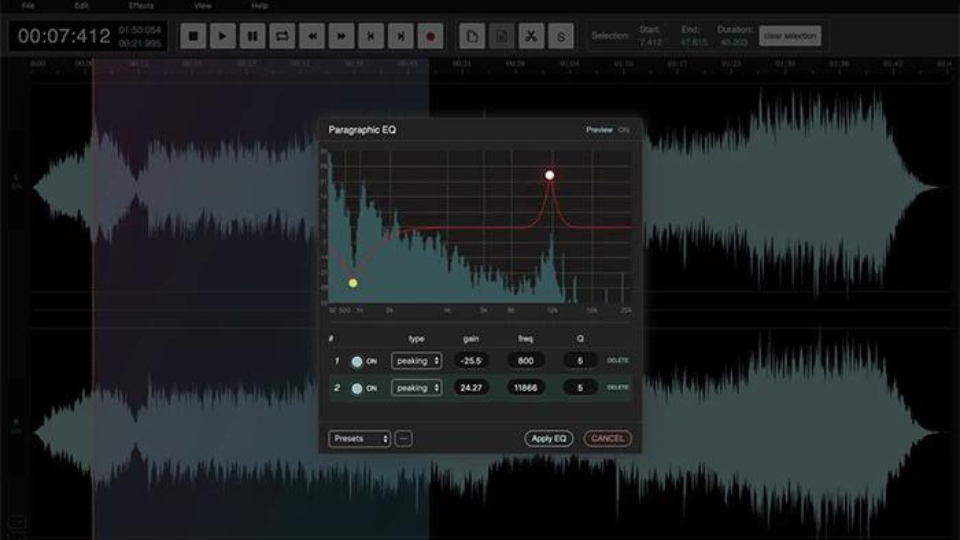Click the ellipsis button beside Presets
960x540 pixels.
tap(403, 438)
